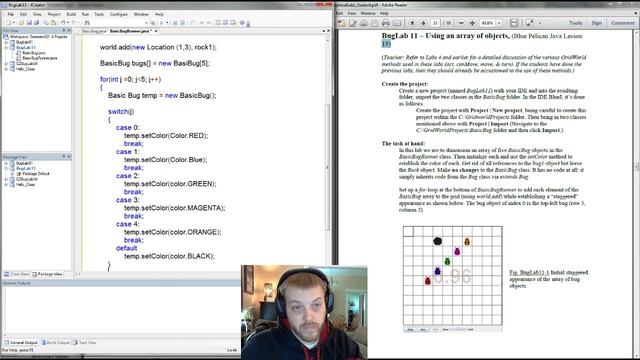
Task: Click the Save icon in JCreator toolbar
Action: coord(29,23)
